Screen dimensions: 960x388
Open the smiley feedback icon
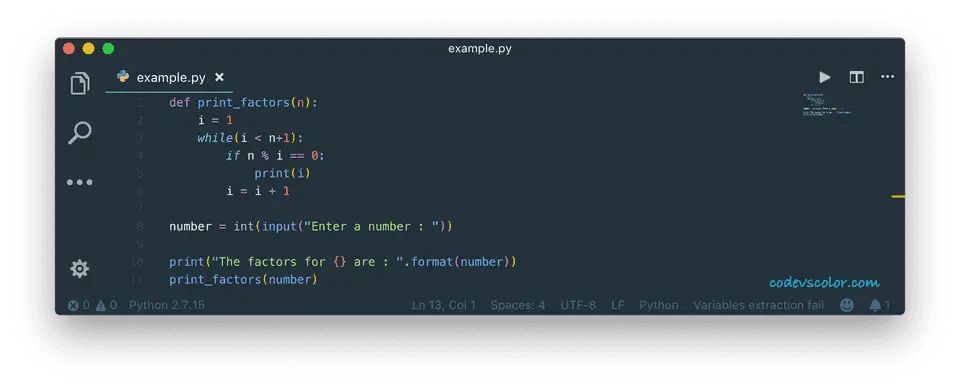(x=847, y=305)
